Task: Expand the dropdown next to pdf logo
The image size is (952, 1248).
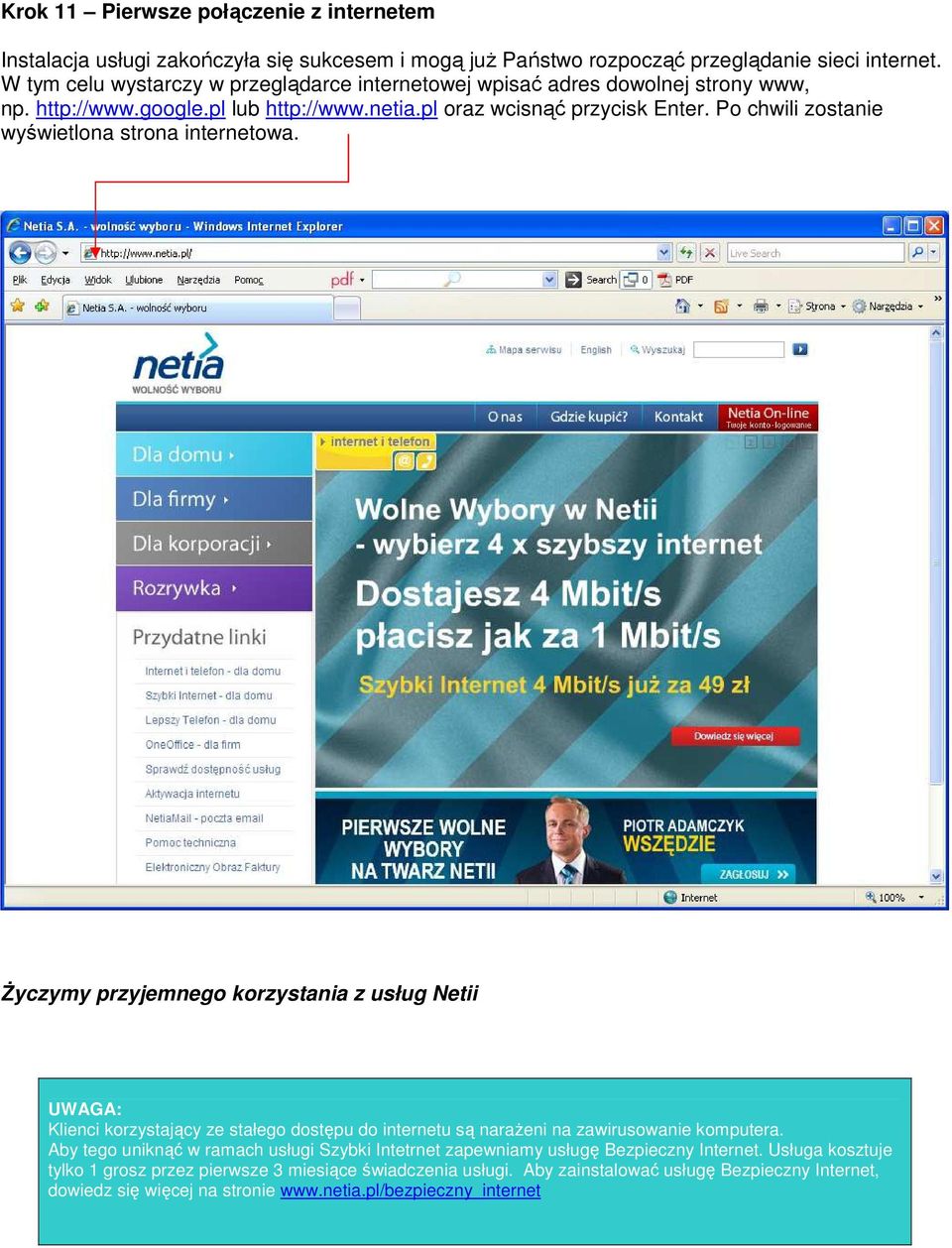Action: 362,280
